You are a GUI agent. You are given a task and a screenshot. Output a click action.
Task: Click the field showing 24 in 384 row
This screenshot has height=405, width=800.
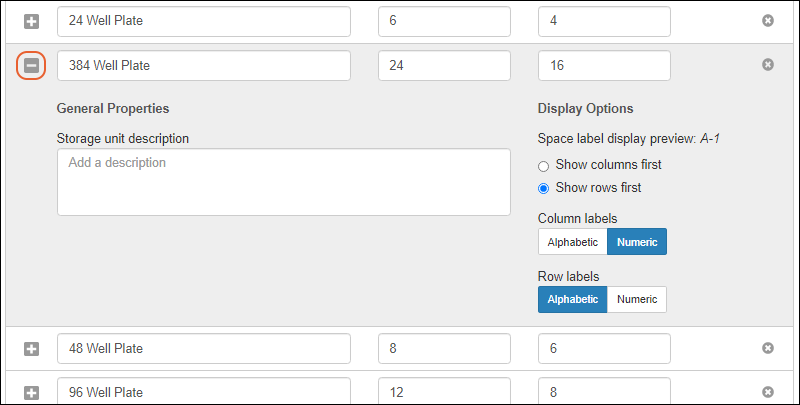(444, 65)
